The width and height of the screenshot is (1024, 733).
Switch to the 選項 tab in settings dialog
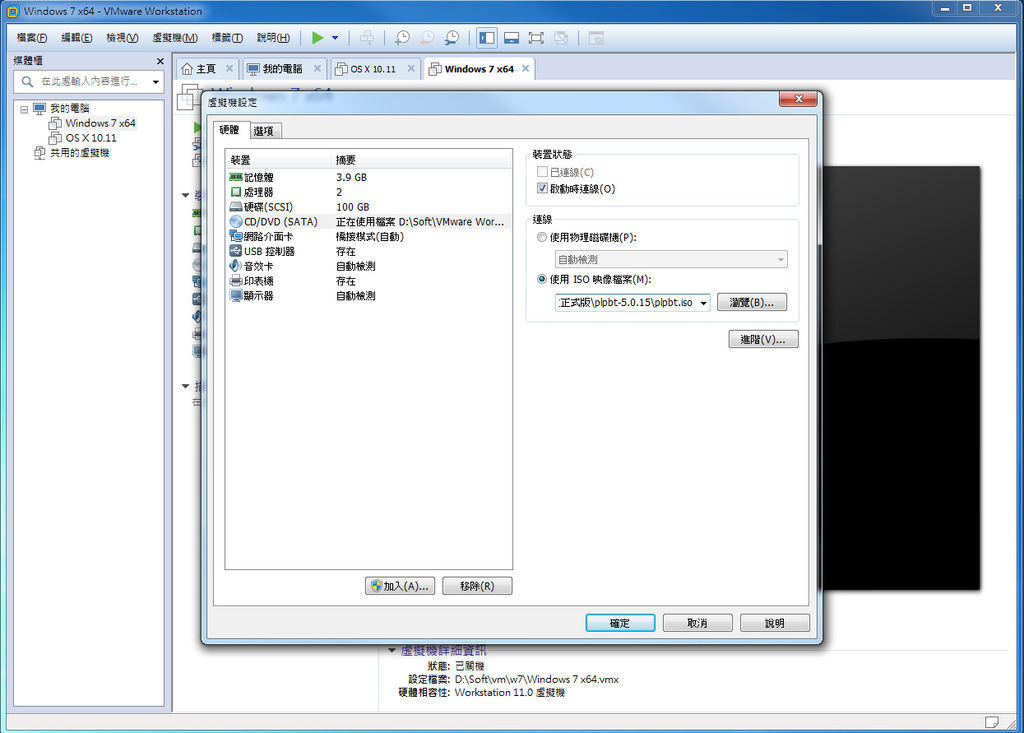[264, 131]
